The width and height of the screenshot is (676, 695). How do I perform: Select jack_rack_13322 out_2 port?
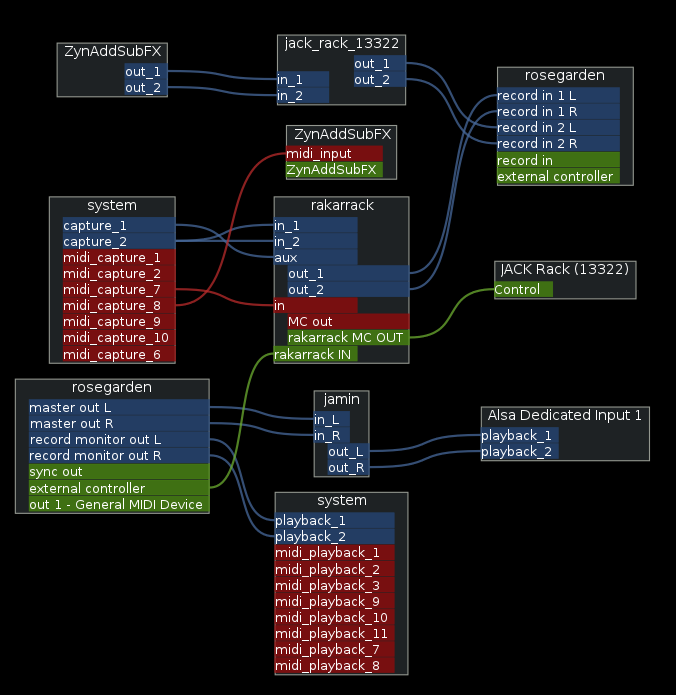(x=379, y=79)
